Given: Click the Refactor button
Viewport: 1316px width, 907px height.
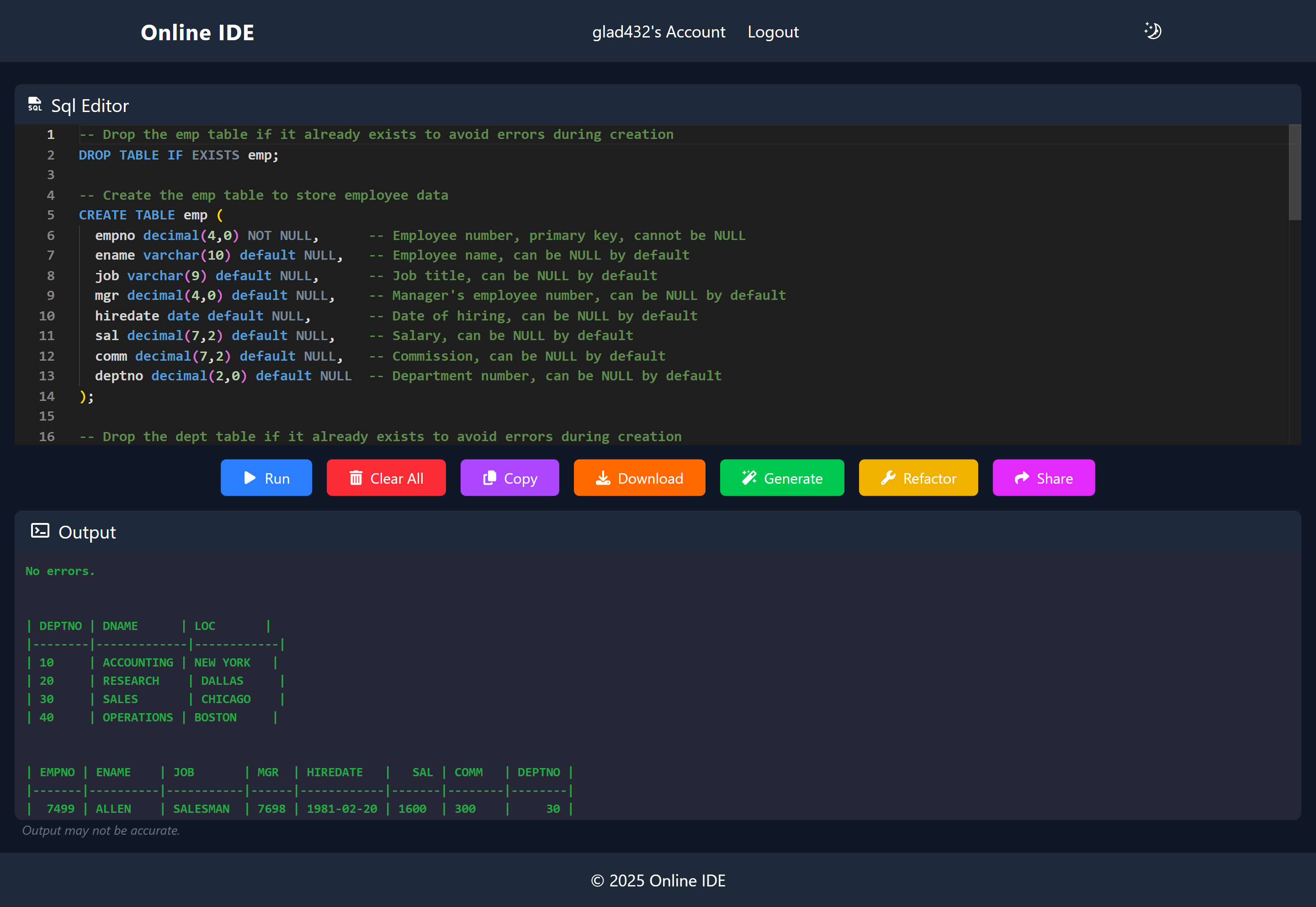Looking at the screenshot, I should coord(918,478).
